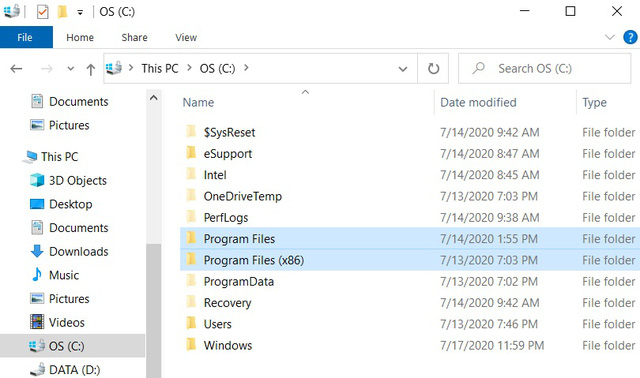640x378 pixels.
Task: Click the Intel folder icon
Action: (191, 174)
